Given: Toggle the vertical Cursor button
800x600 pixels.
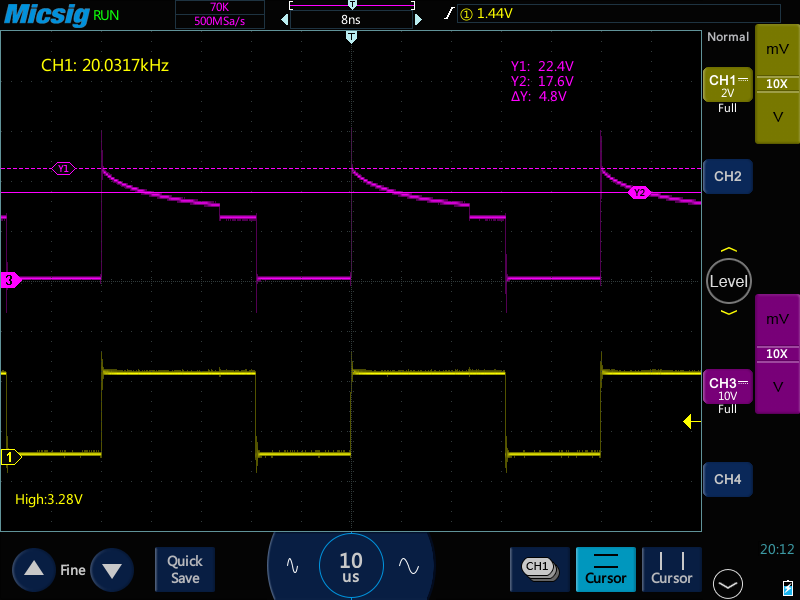Looking at the screenshot, I should coord(672,568).
